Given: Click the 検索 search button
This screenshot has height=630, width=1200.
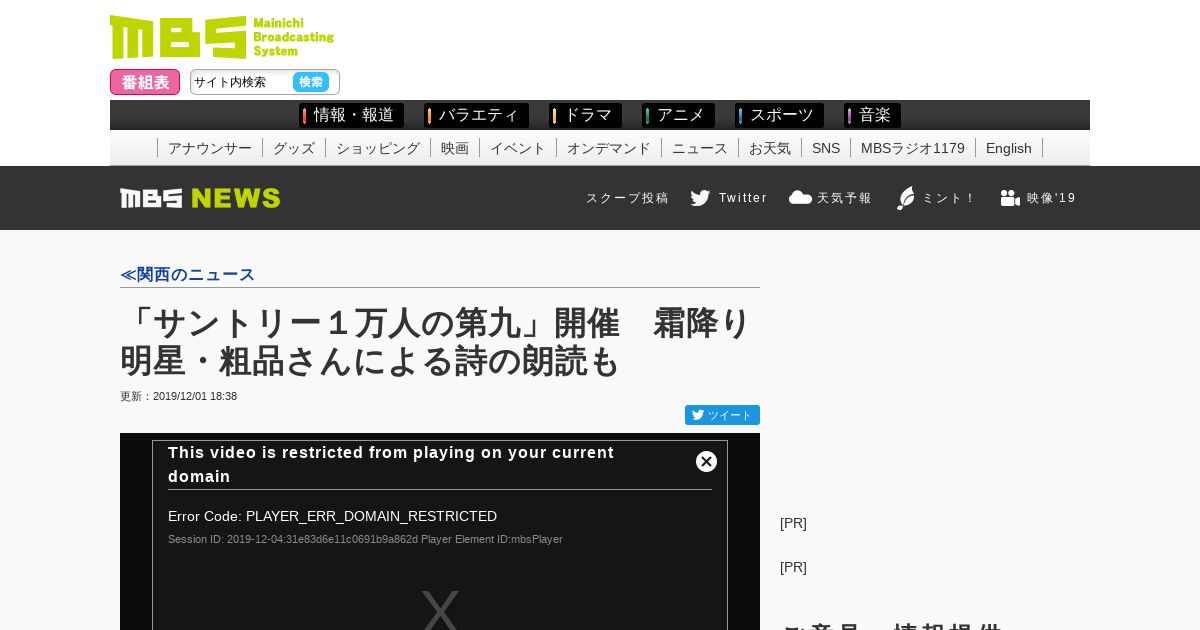Looking at the screenshot, I should pyautogui.click(x=311, y=82).
